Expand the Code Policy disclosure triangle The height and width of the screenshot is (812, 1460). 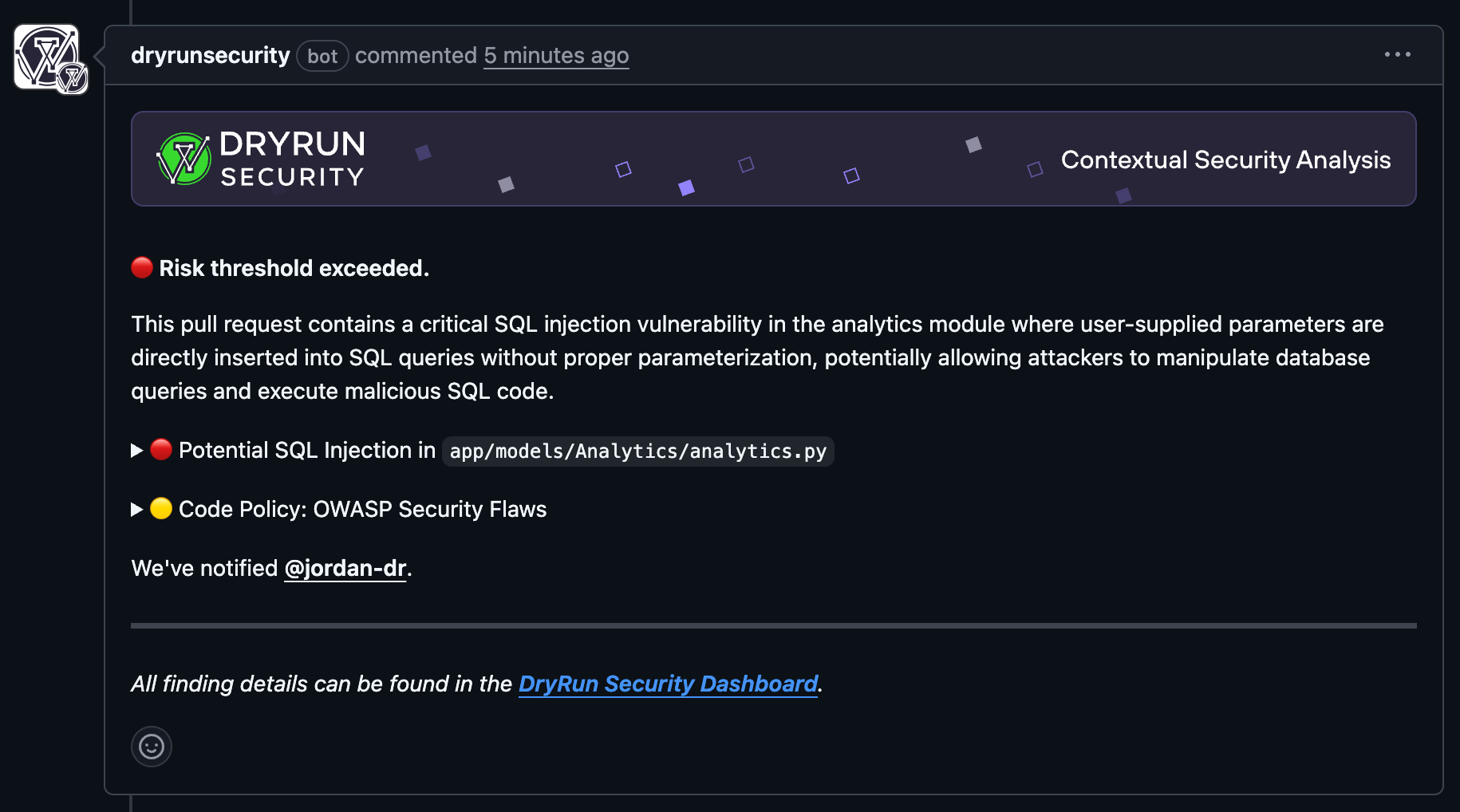(x=136, y=510)
